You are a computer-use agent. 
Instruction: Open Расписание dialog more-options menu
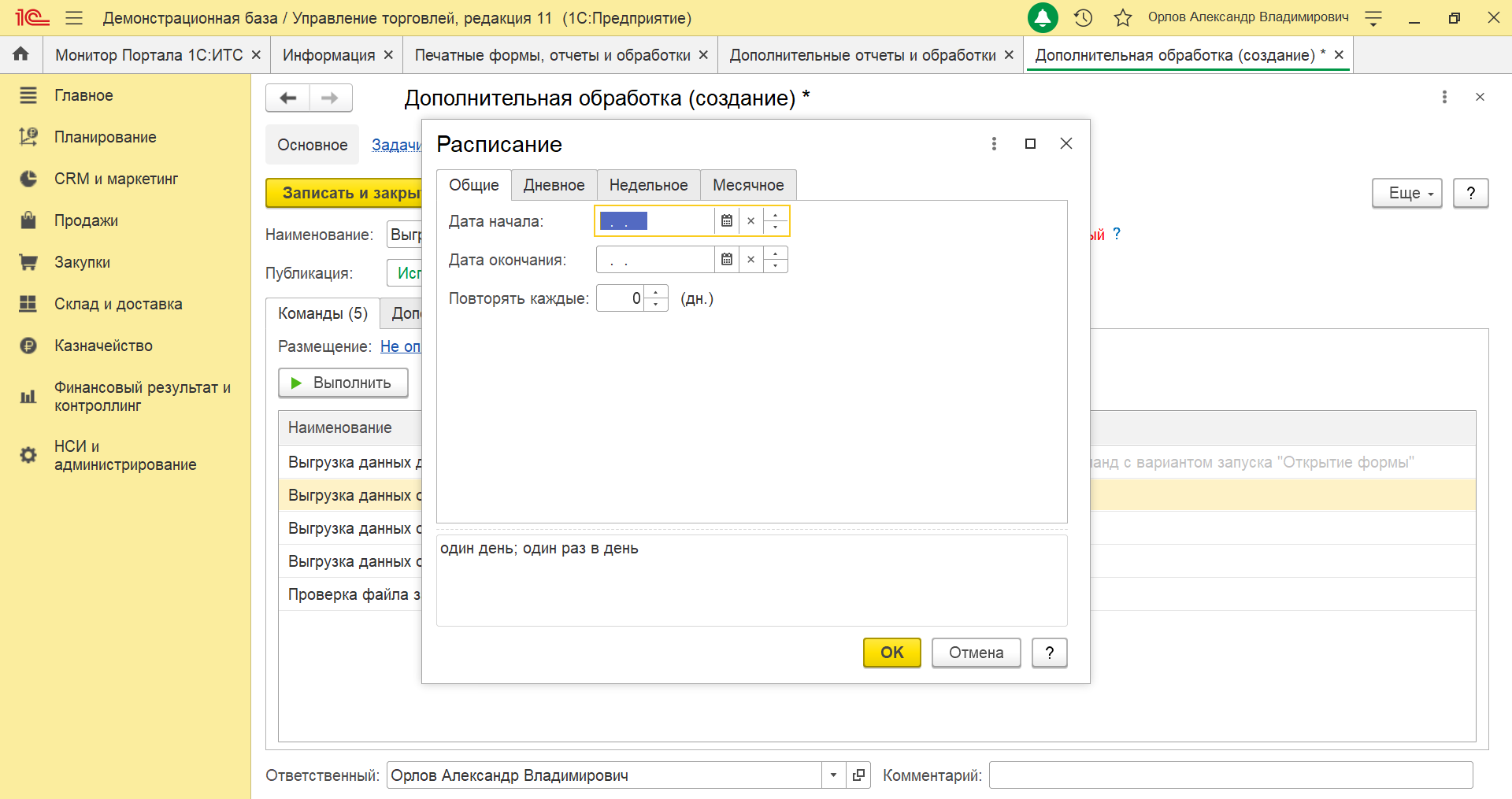click(x=994, y=143)
